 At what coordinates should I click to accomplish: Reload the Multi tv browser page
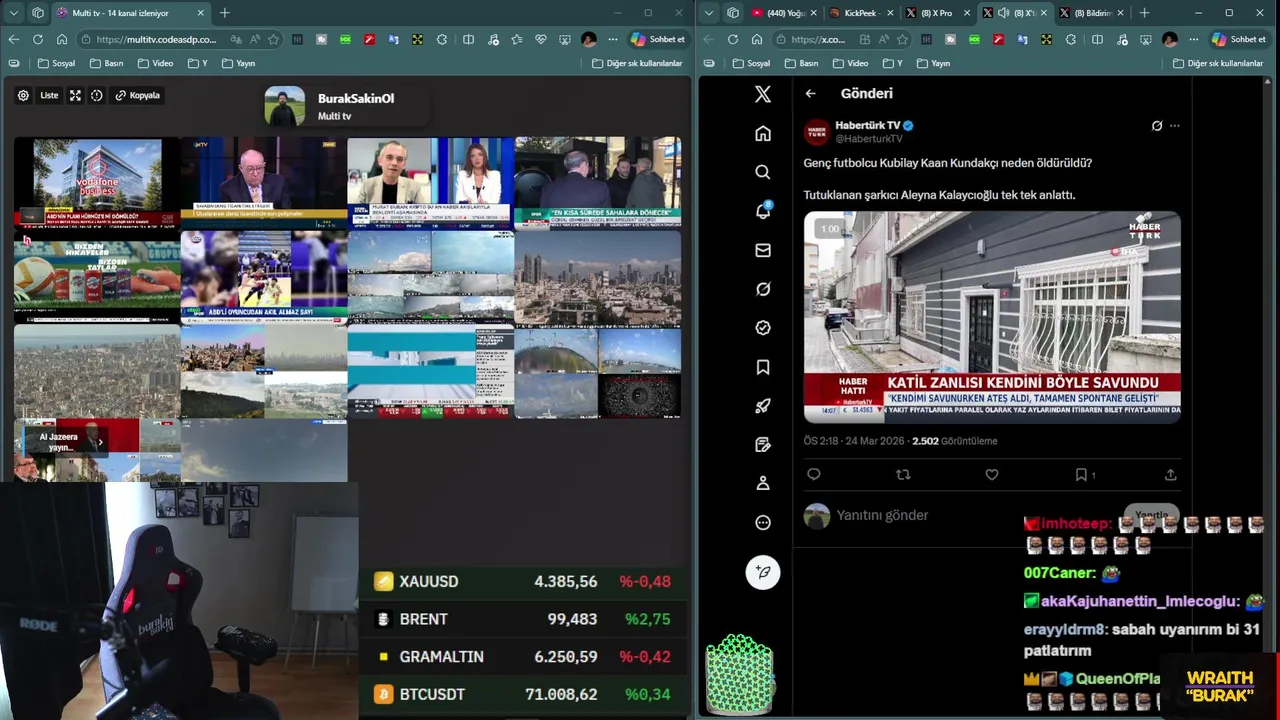(x=38, y=39)
